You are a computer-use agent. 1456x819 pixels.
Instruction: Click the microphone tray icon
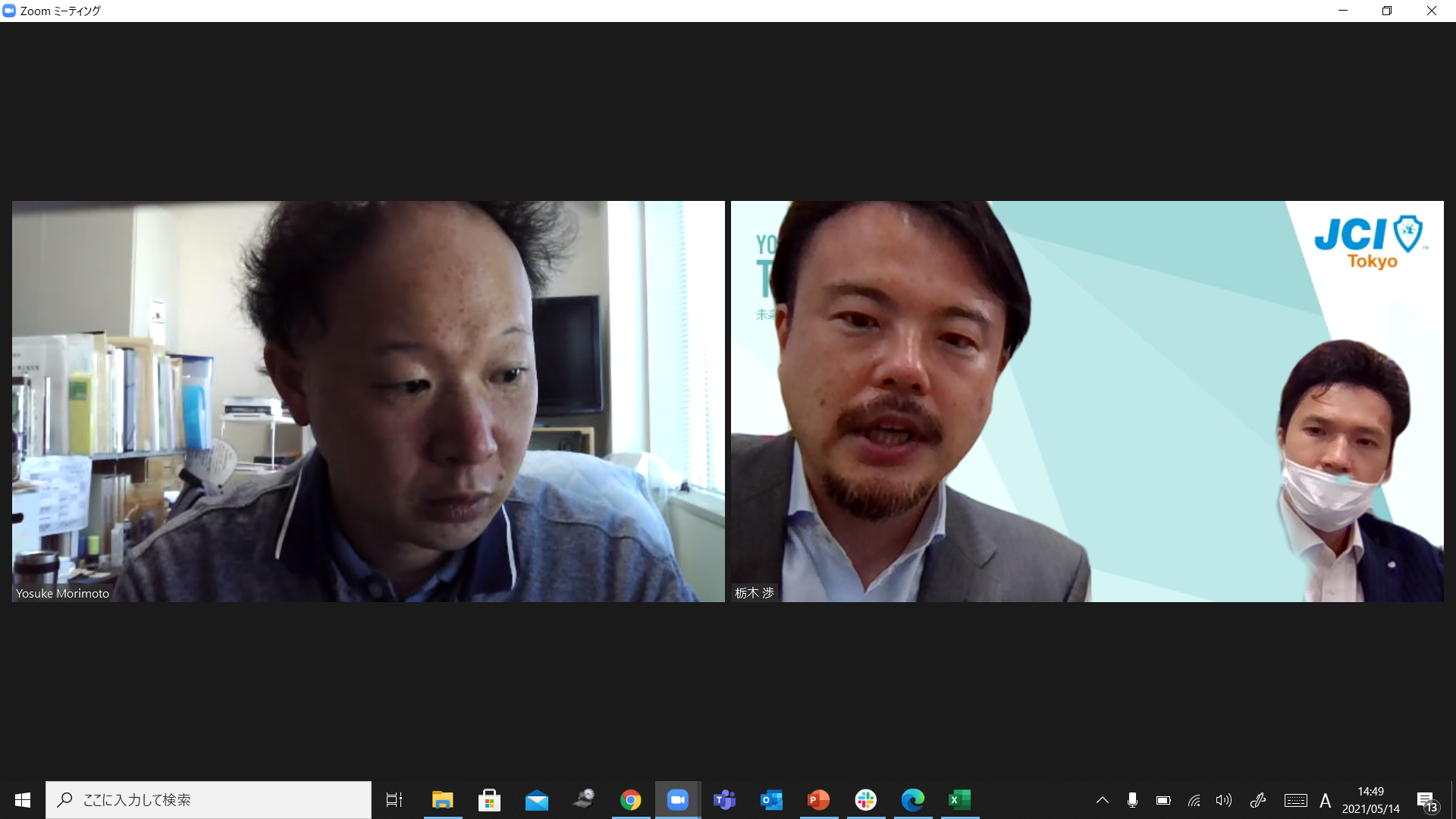coord(1132,800)
